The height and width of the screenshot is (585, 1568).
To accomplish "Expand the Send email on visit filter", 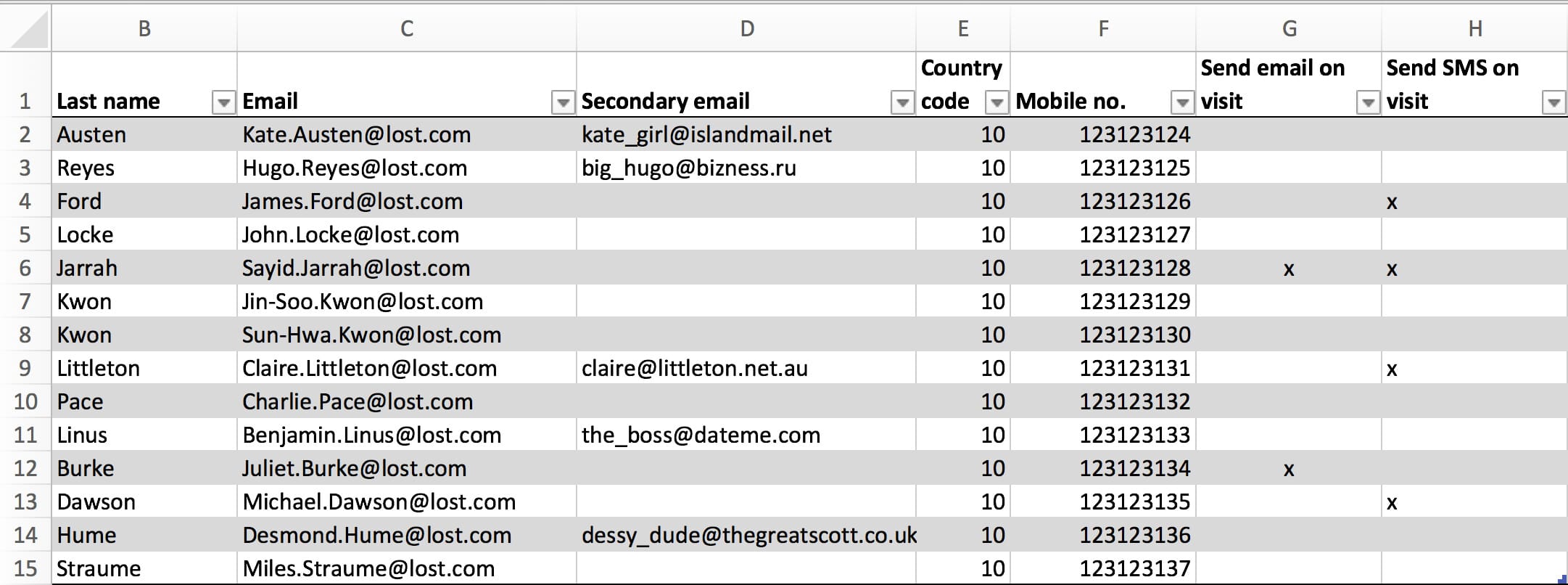I will coord(1368,103).
